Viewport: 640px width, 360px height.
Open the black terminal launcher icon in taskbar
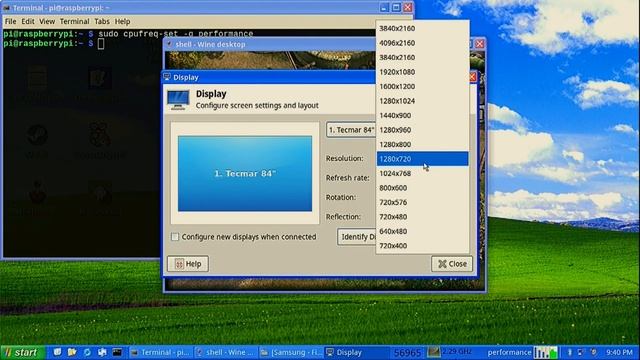117,352
